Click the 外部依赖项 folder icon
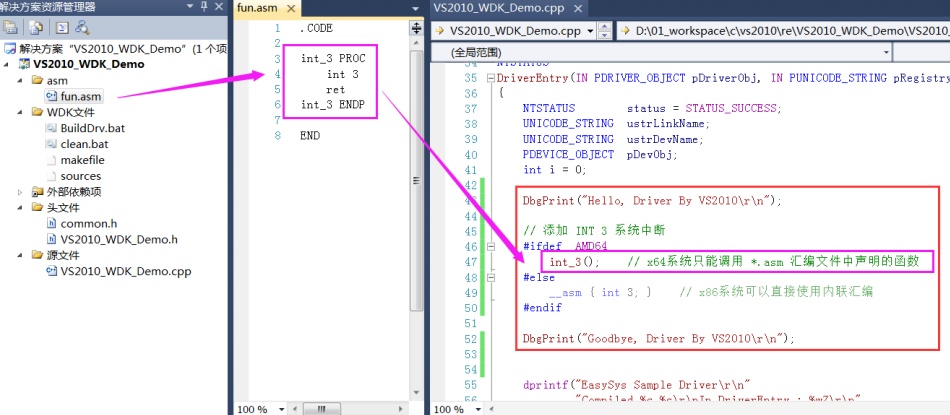The image size is (950, 415). tap(37, 192)
